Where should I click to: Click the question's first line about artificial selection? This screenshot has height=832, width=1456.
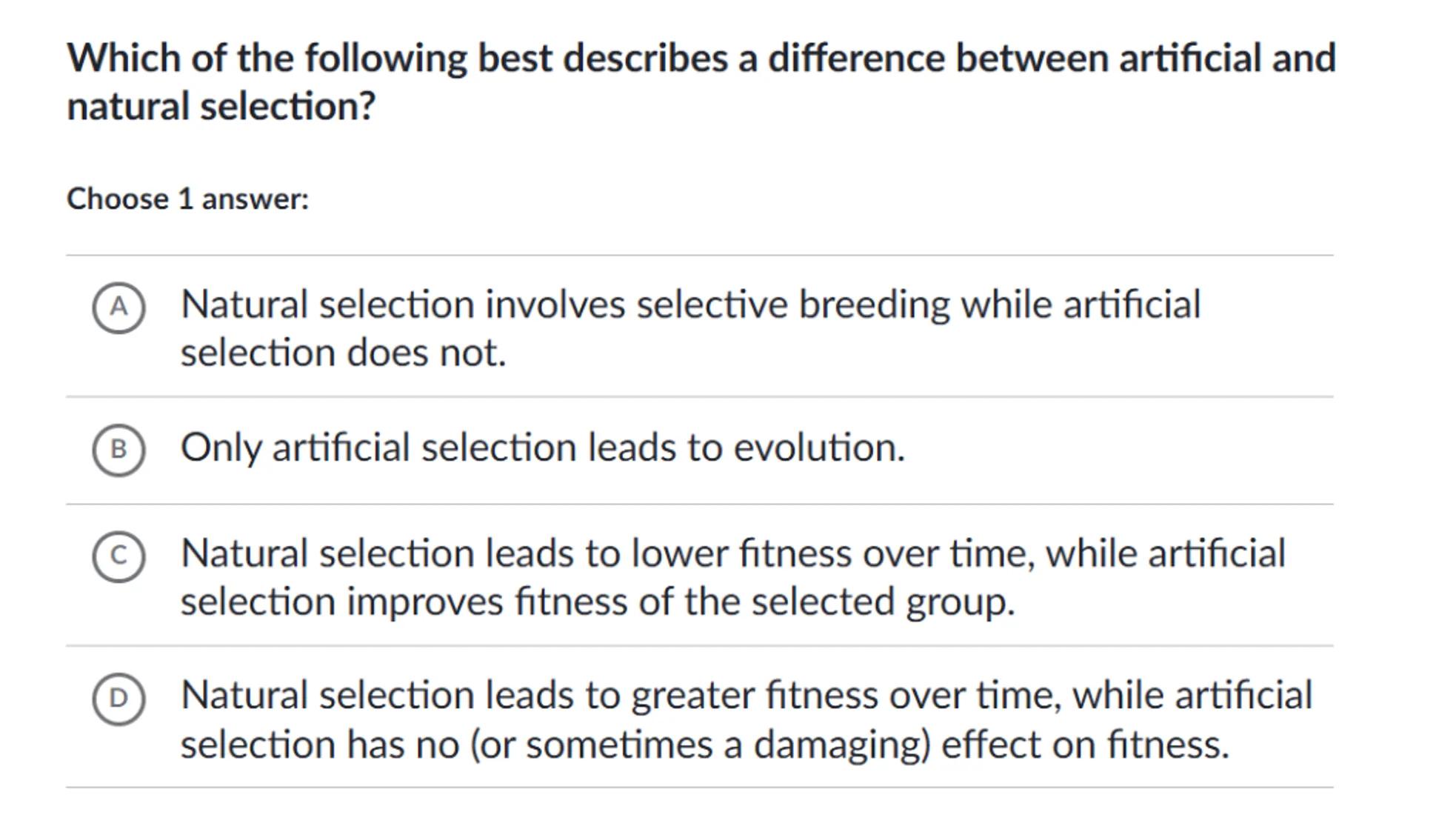(x=701, y=59)
